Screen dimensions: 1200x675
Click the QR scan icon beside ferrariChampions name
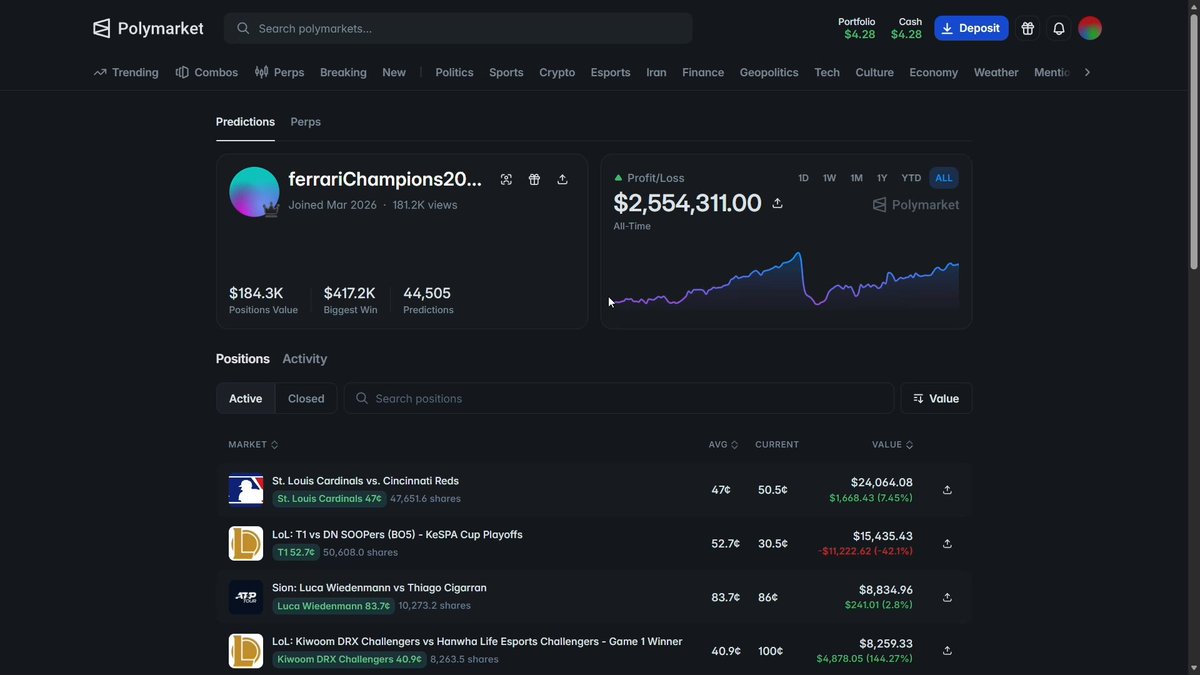(x=506, y=179)
